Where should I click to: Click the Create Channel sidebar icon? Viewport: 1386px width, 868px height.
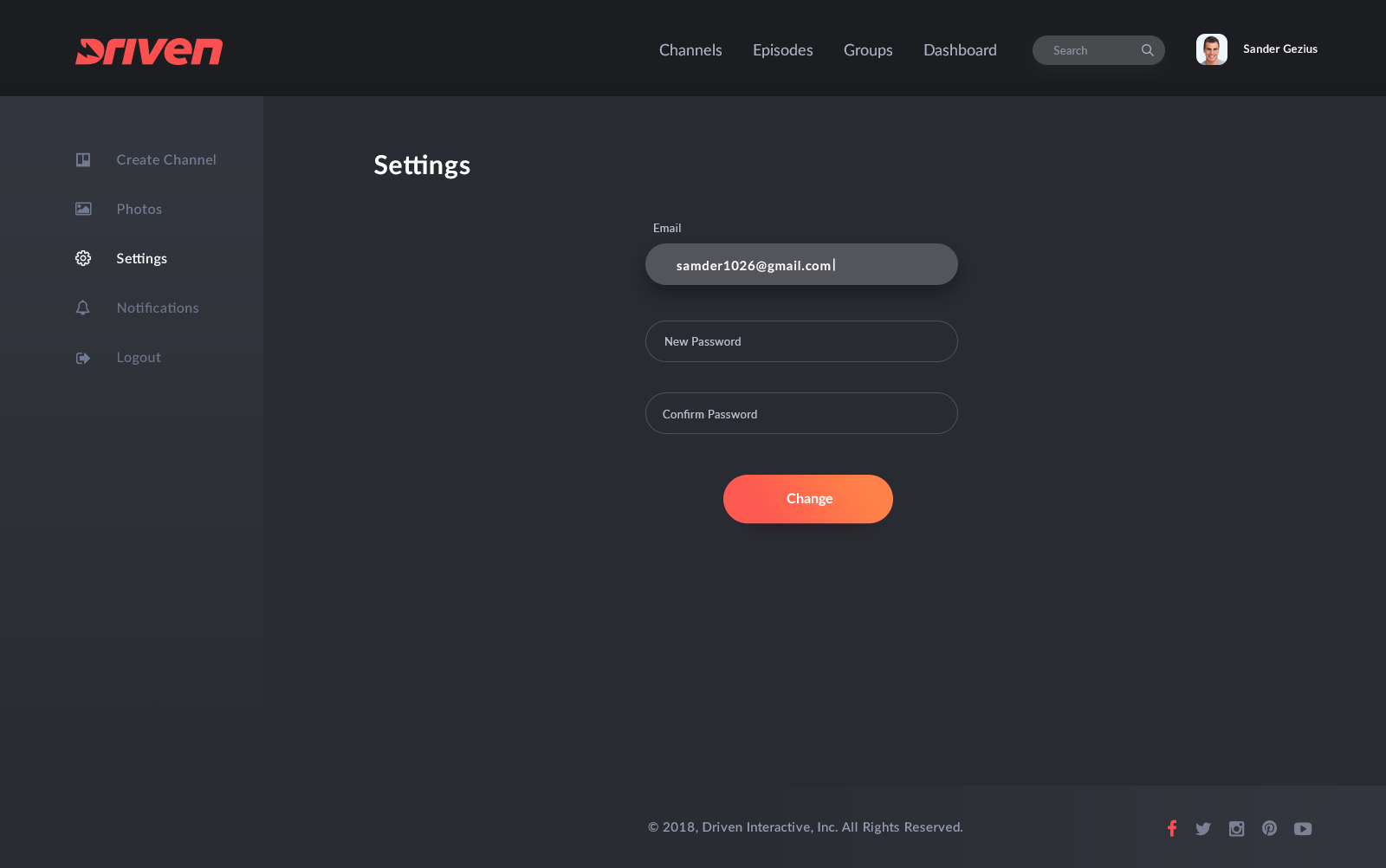coord(83,159)
